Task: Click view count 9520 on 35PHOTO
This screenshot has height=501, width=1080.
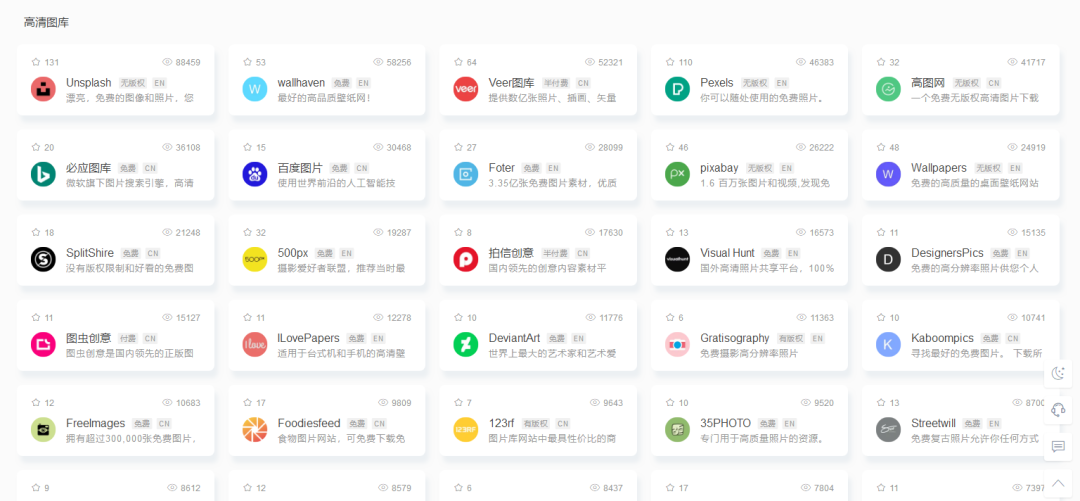Action: click(824, 402)
